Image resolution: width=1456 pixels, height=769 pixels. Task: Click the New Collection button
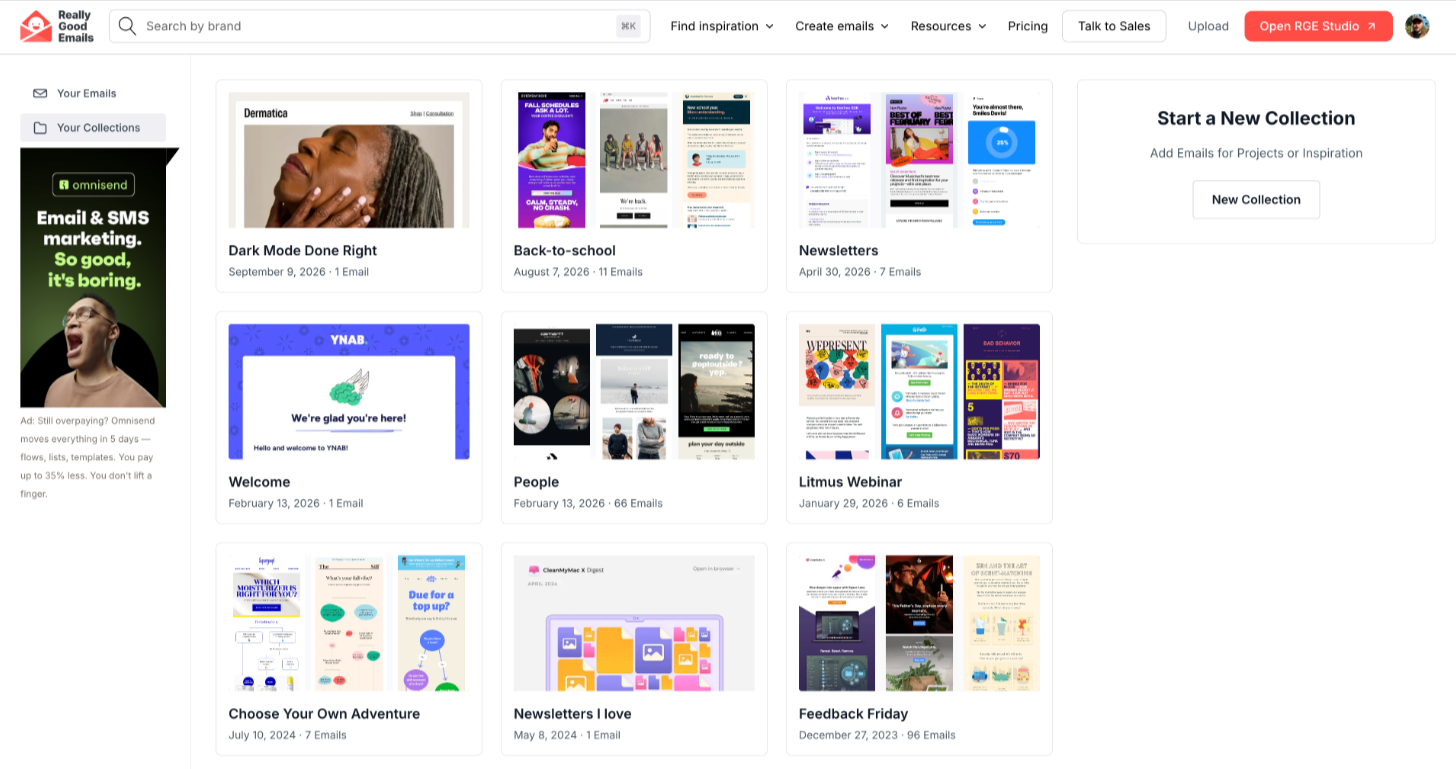point(1256,199)
